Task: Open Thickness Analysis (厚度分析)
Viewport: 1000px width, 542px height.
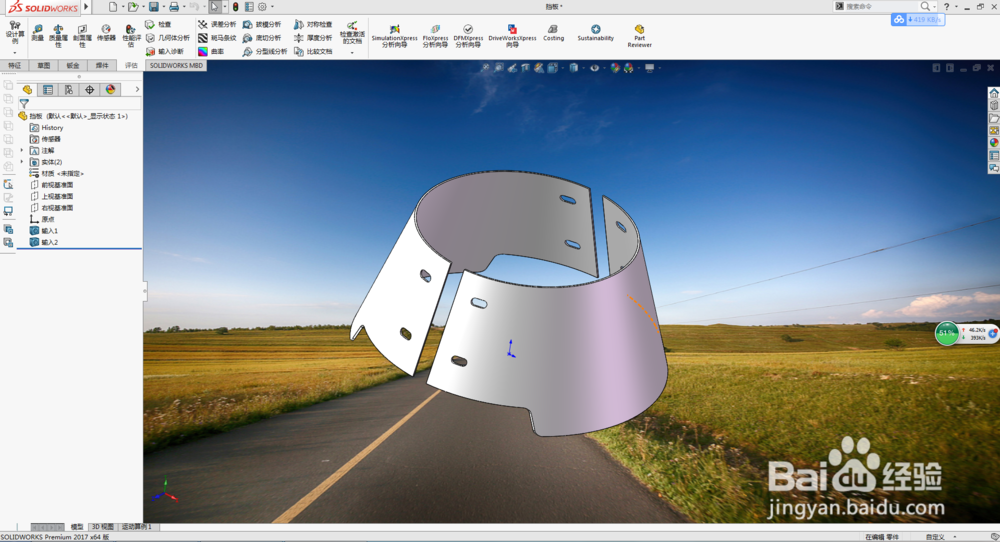Action: [312, 38]
